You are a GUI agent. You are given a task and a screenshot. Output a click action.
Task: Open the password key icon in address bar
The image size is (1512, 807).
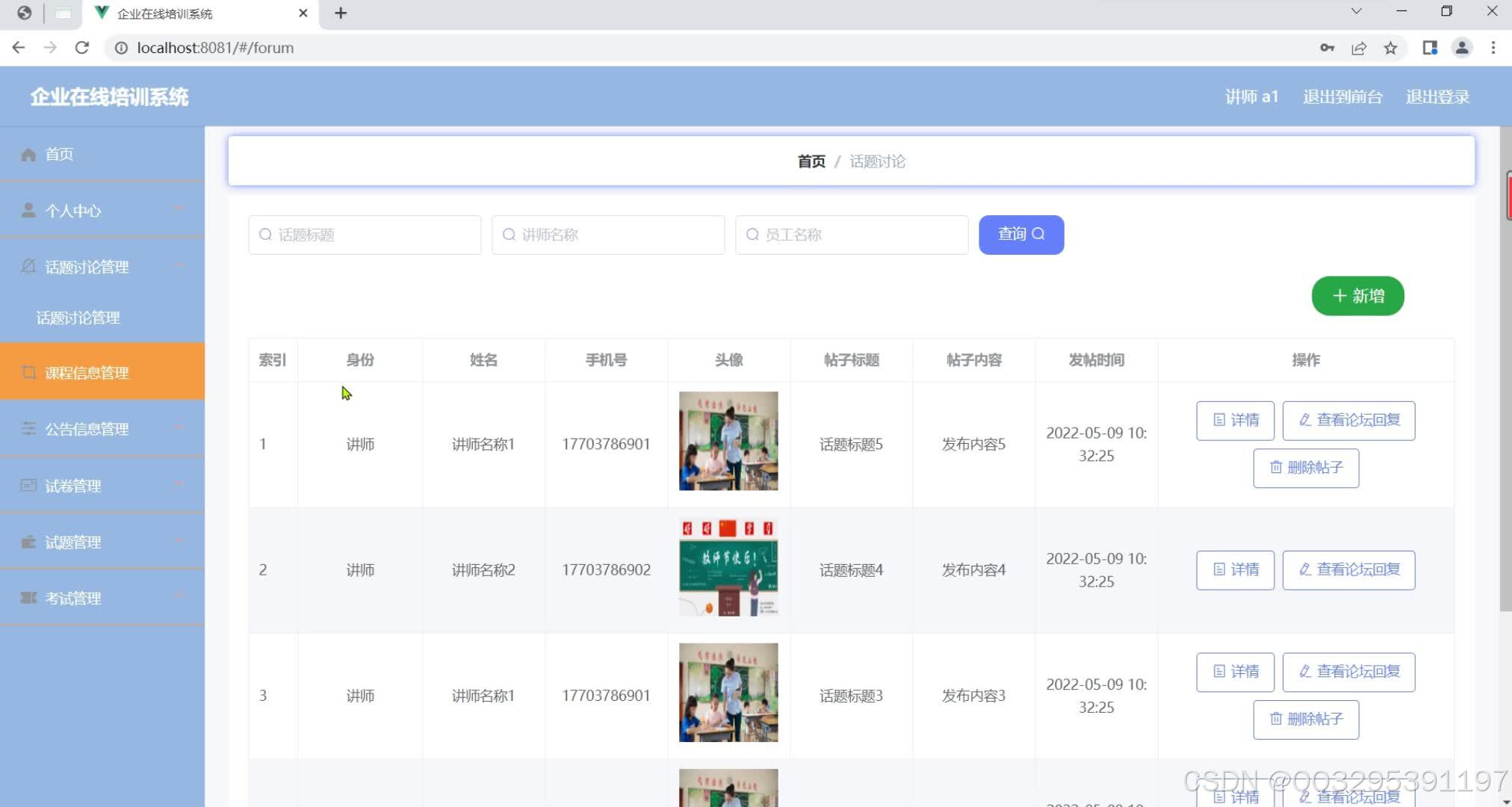[x=1327, y=48]
